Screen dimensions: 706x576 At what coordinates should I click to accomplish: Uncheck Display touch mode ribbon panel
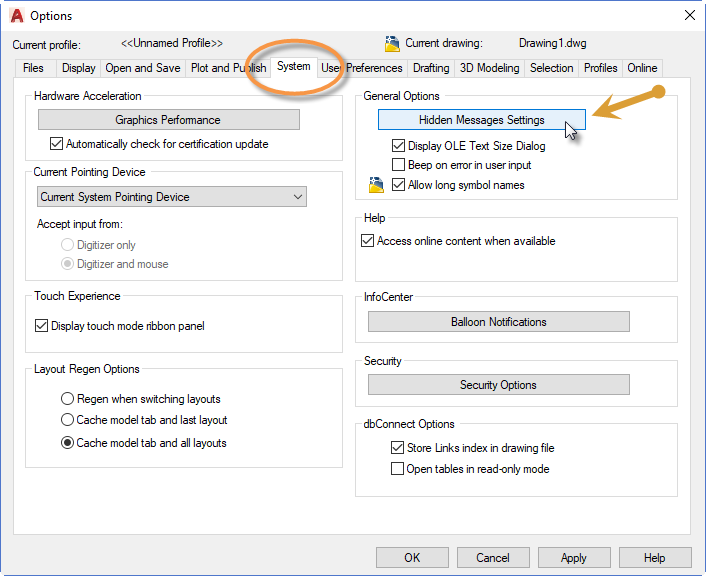[42, 325]
